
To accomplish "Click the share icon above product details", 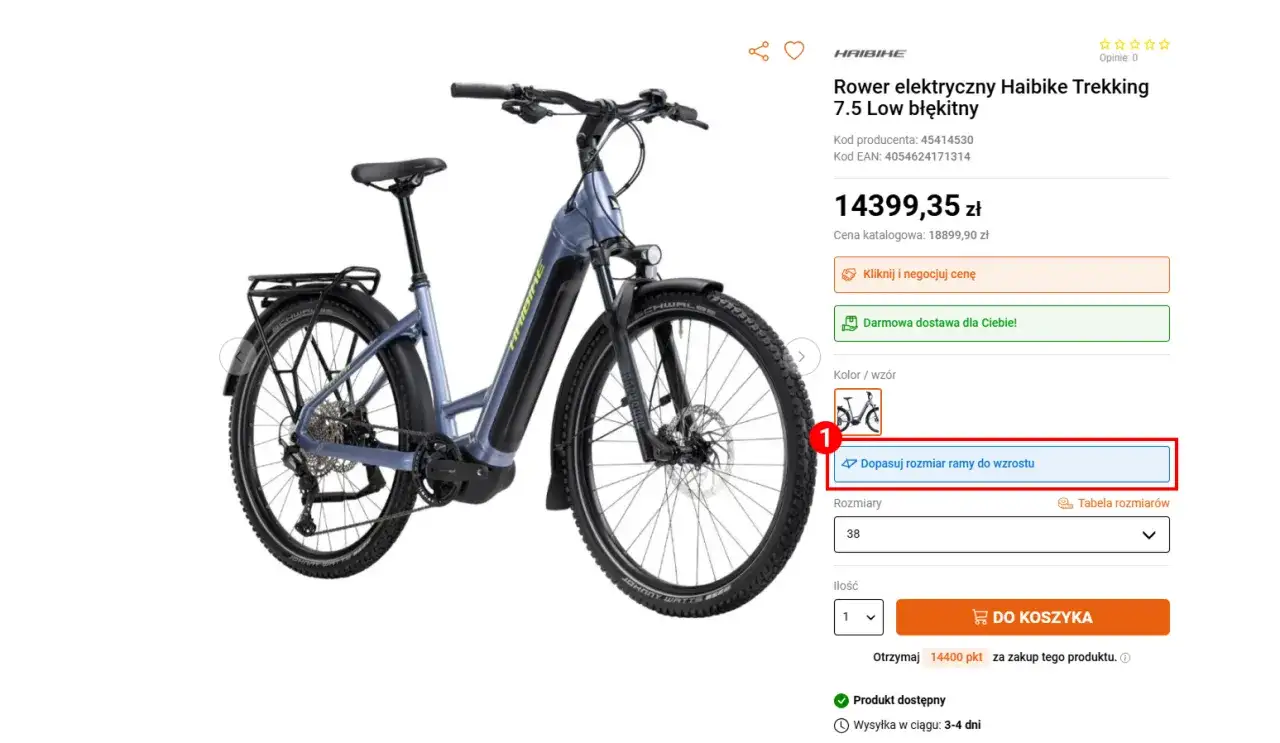I will tap(759, 50).
